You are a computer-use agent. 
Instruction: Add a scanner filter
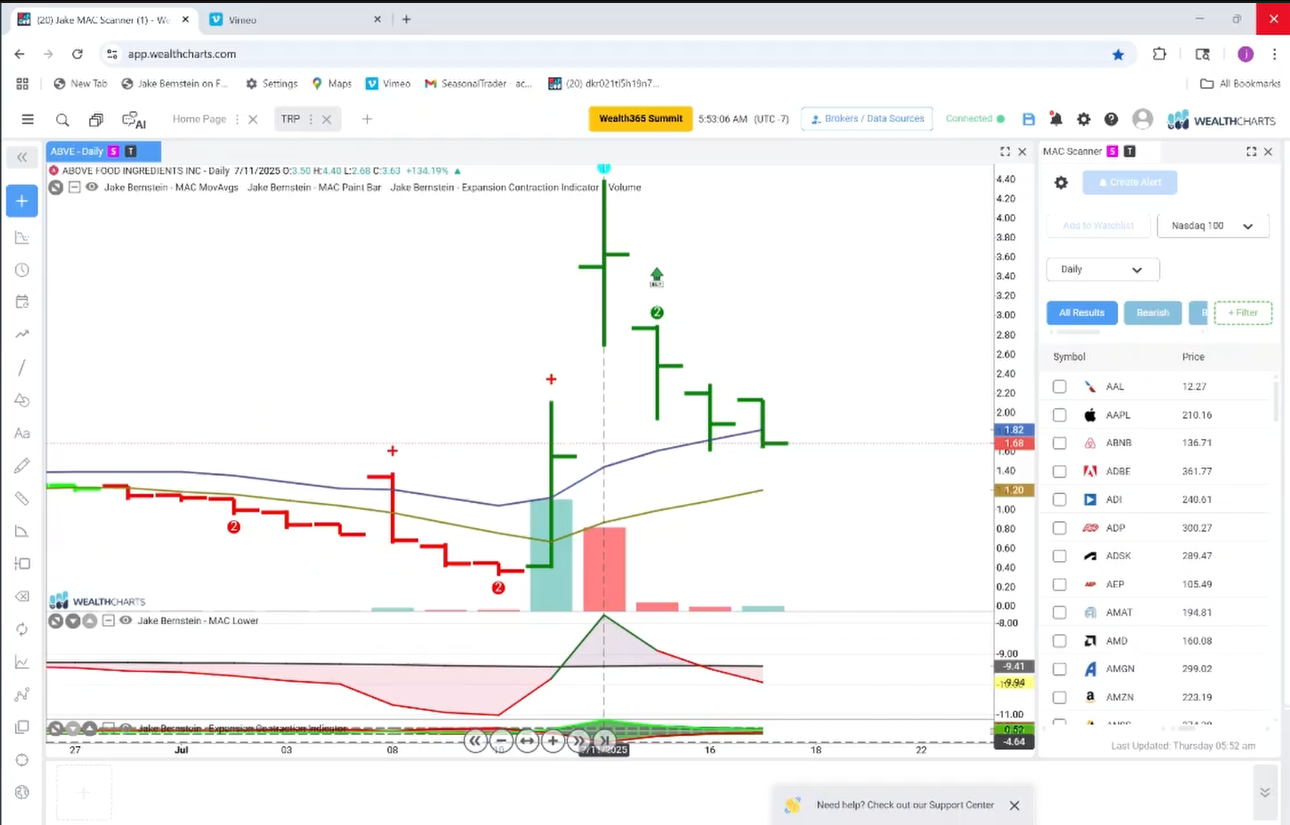(1243, 313)
